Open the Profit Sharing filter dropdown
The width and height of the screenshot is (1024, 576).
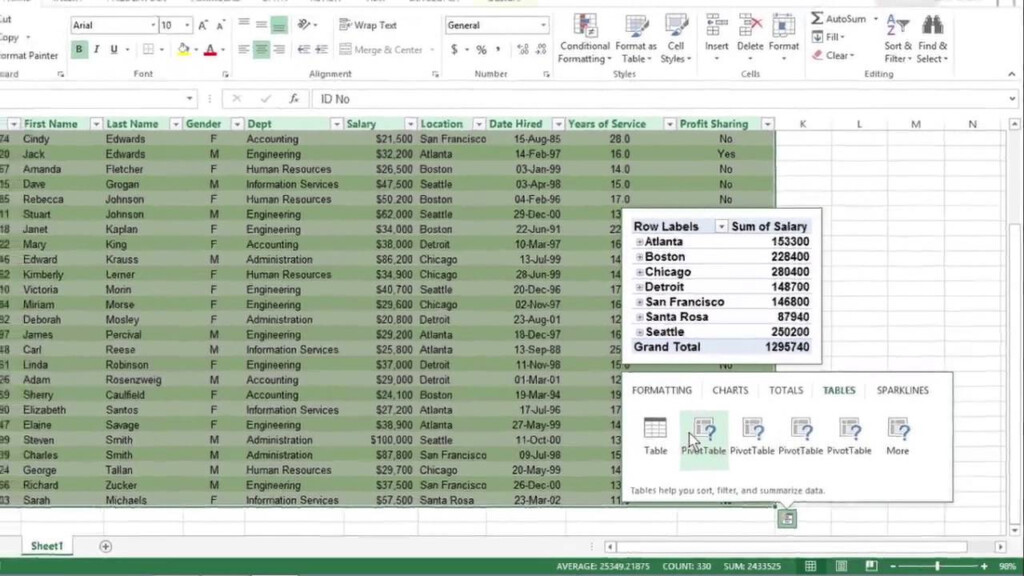coord(768,124)
